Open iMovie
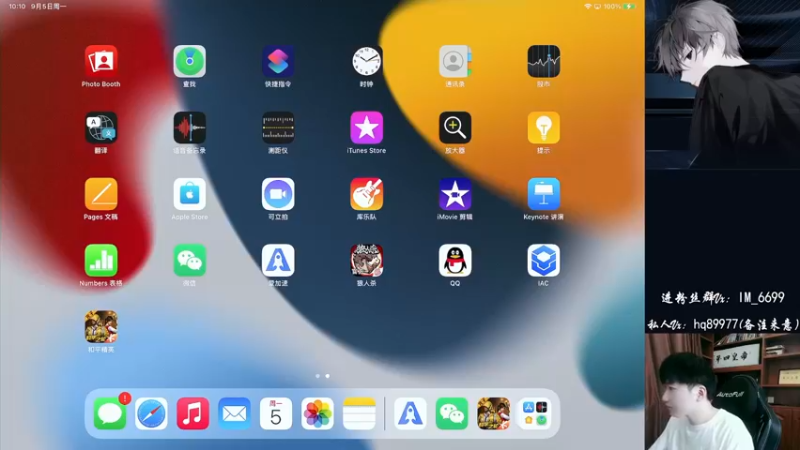This screenshot has height=450, width=800. (455, 194)
